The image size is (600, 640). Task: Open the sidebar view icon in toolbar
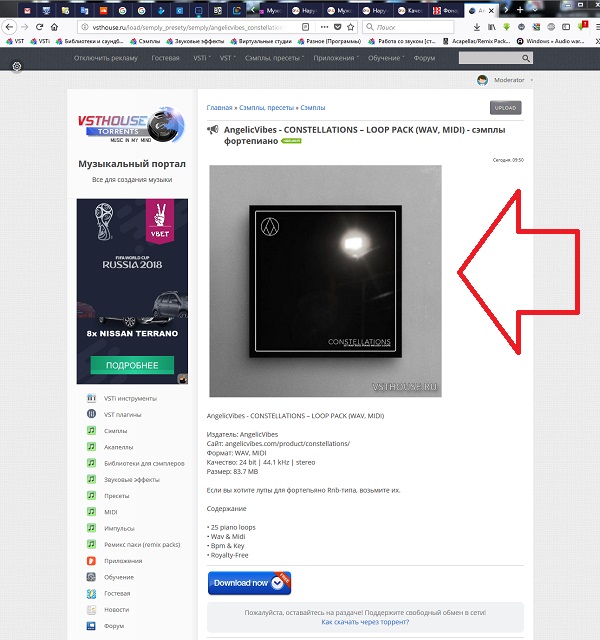click(566, 27)
